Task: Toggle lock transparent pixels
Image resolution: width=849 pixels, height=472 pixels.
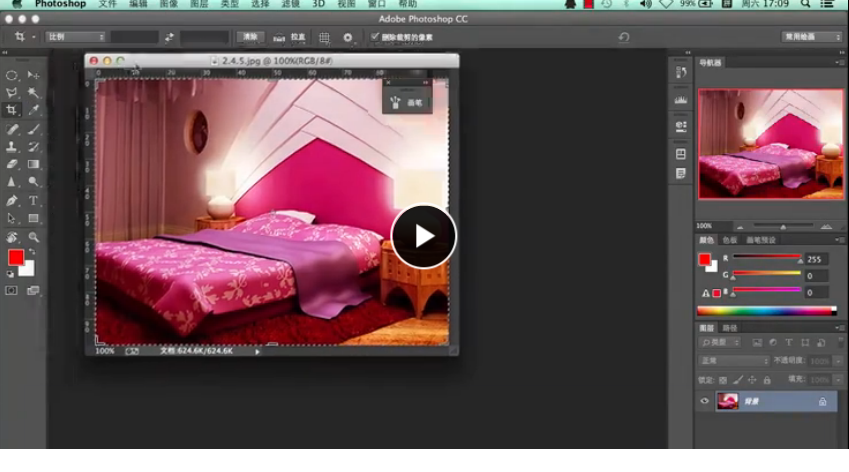Action: 723,380
